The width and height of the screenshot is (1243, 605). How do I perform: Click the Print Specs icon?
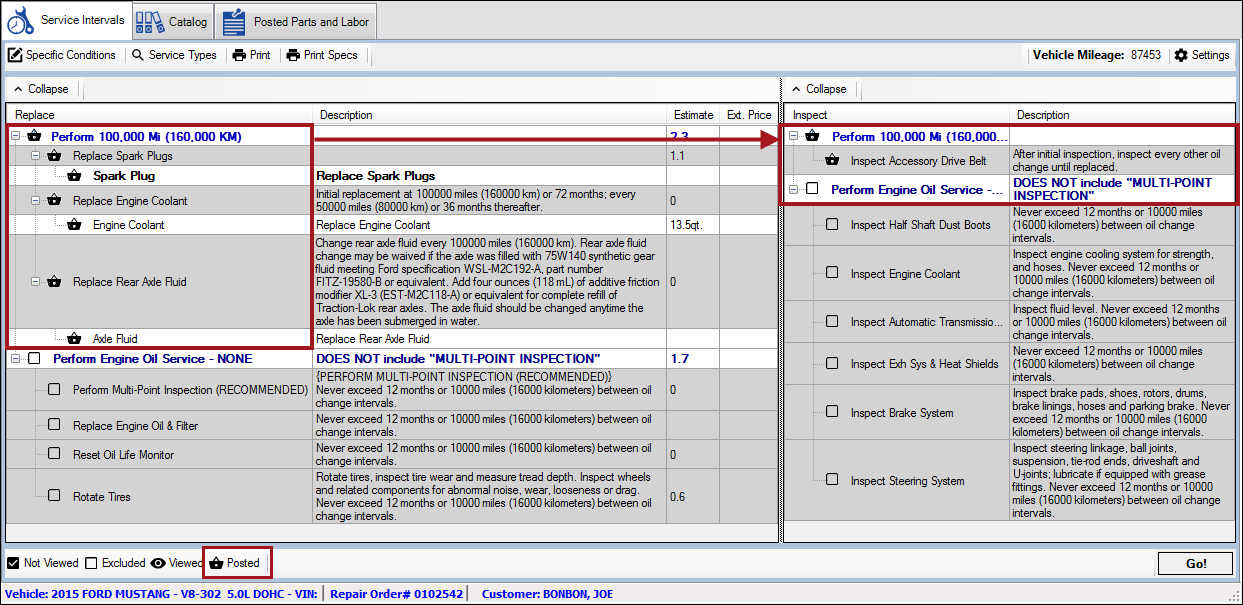click(295, 55)
